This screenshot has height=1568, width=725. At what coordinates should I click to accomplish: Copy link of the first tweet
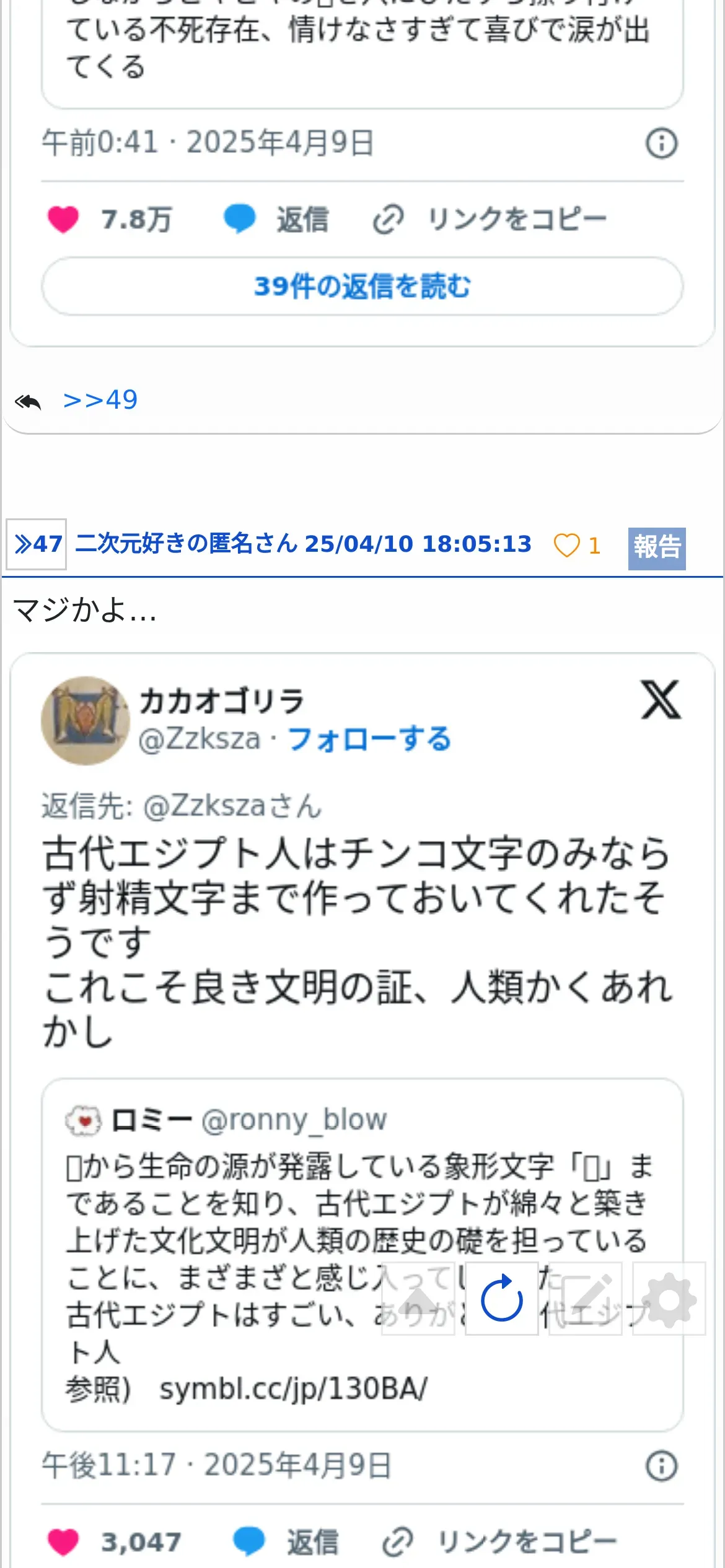(490, 219)
